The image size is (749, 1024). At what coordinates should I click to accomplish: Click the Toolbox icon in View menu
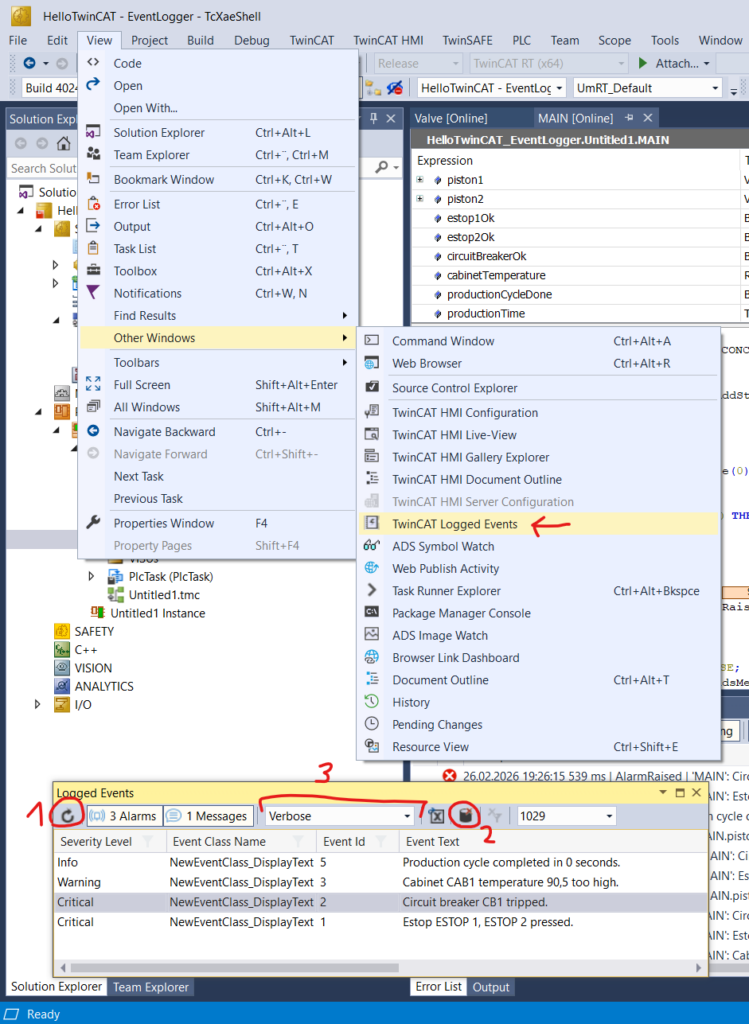pyautogui.click(x=93, y=271)
